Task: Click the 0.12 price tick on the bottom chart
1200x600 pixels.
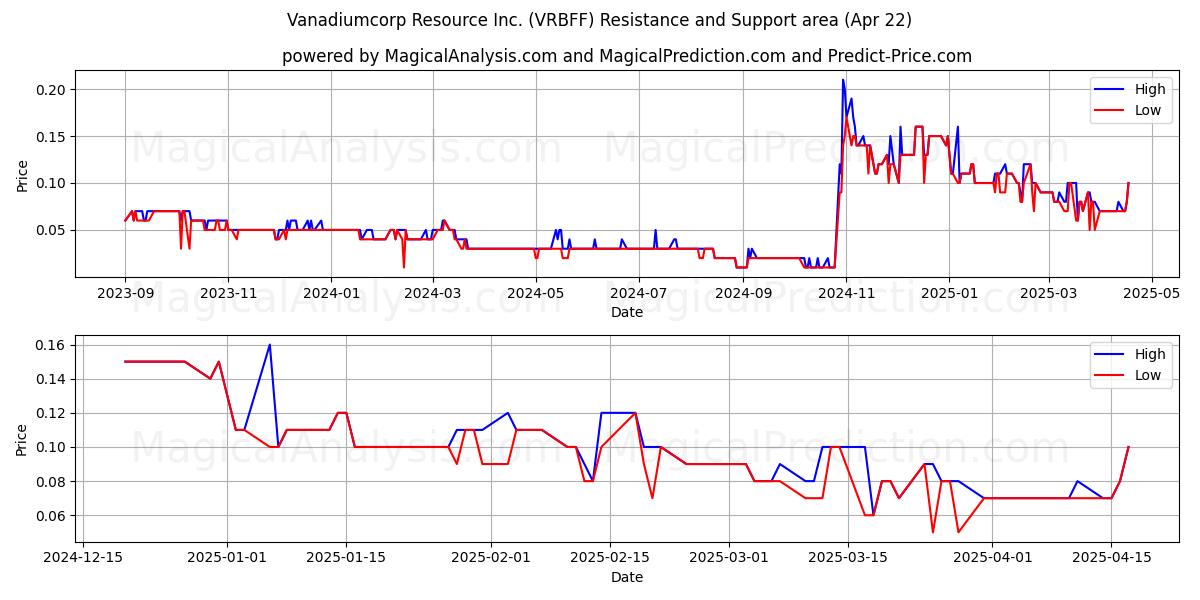Action: pos(52,413)
